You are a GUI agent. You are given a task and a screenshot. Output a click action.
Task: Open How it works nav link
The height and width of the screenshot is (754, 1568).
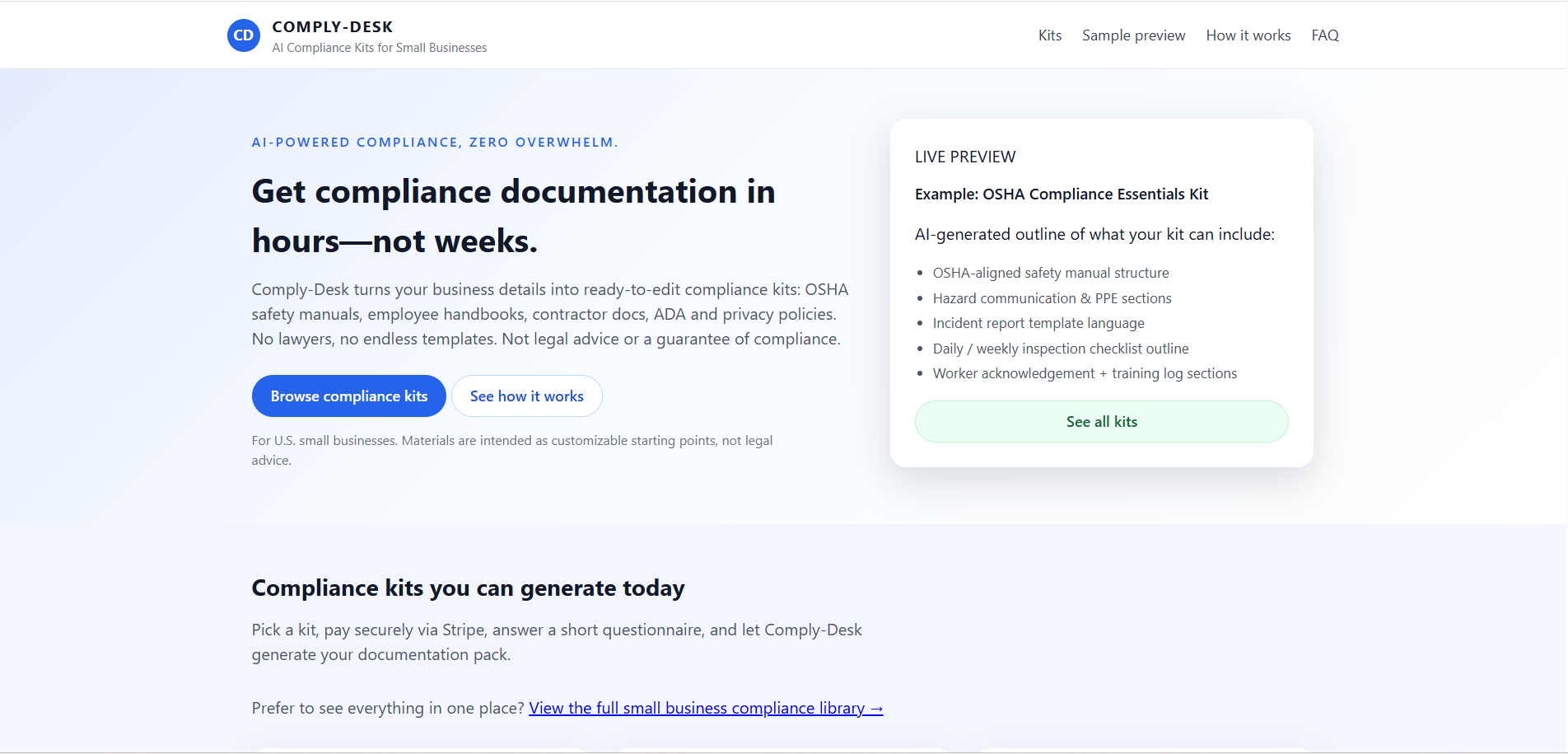tap(1248, 35)
